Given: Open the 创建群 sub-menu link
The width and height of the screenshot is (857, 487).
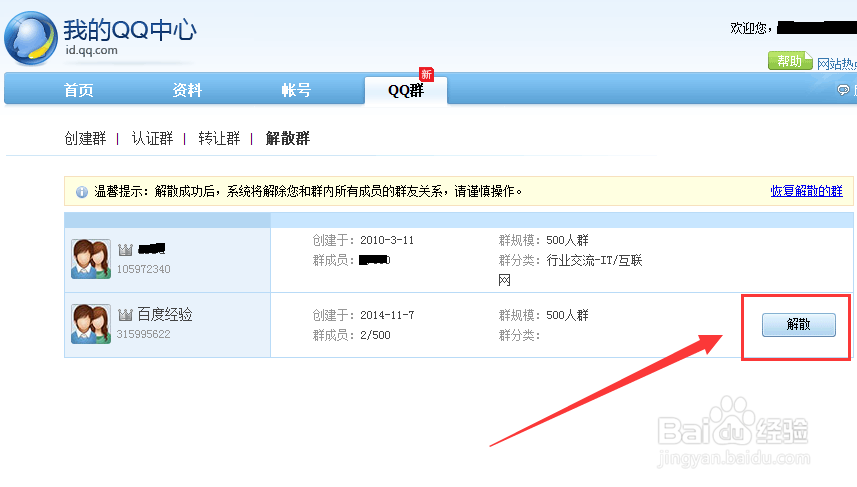Looking at the screenshot, I should pyautogui.click(x=85, y=138).
